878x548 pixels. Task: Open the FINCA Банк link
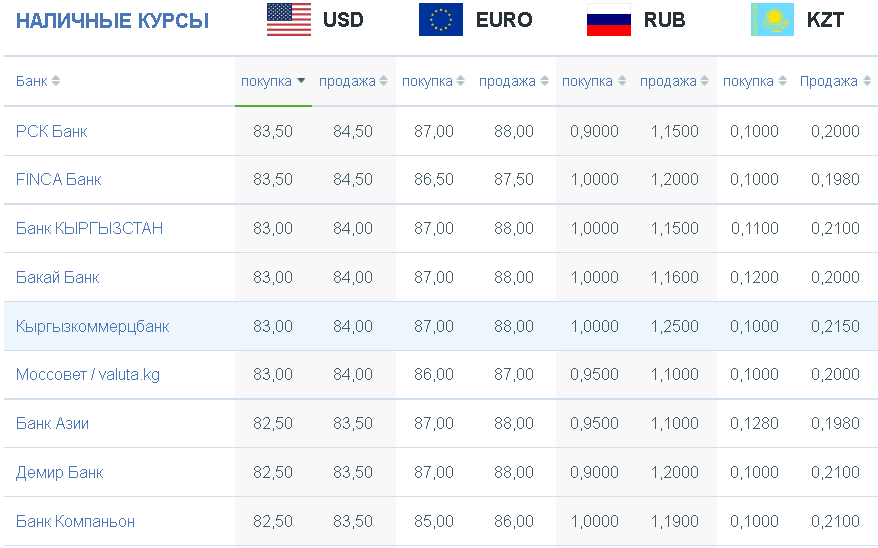(58, 179)
